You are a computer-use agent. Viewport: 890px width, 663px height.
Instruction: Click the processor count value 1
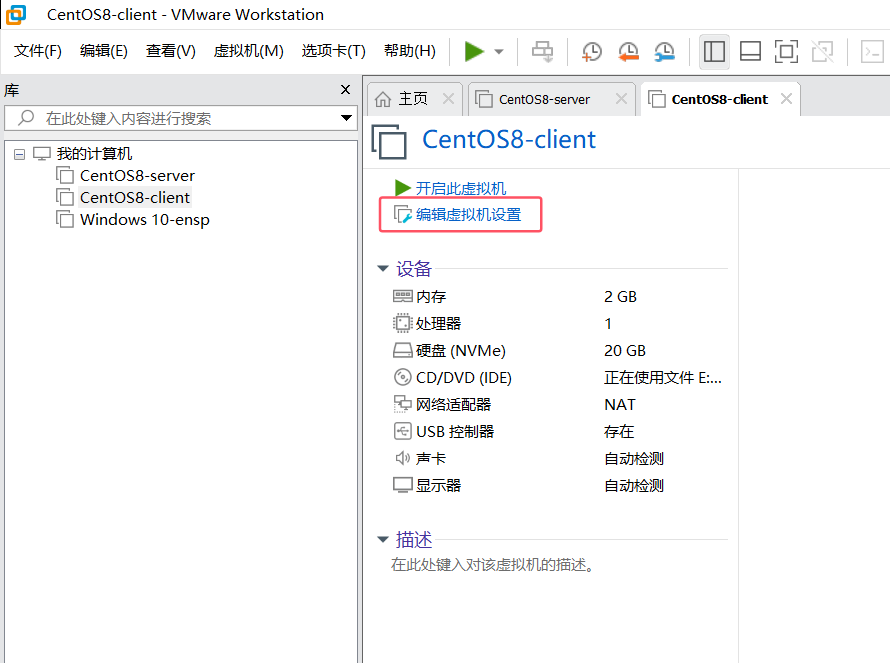point(608,324)
